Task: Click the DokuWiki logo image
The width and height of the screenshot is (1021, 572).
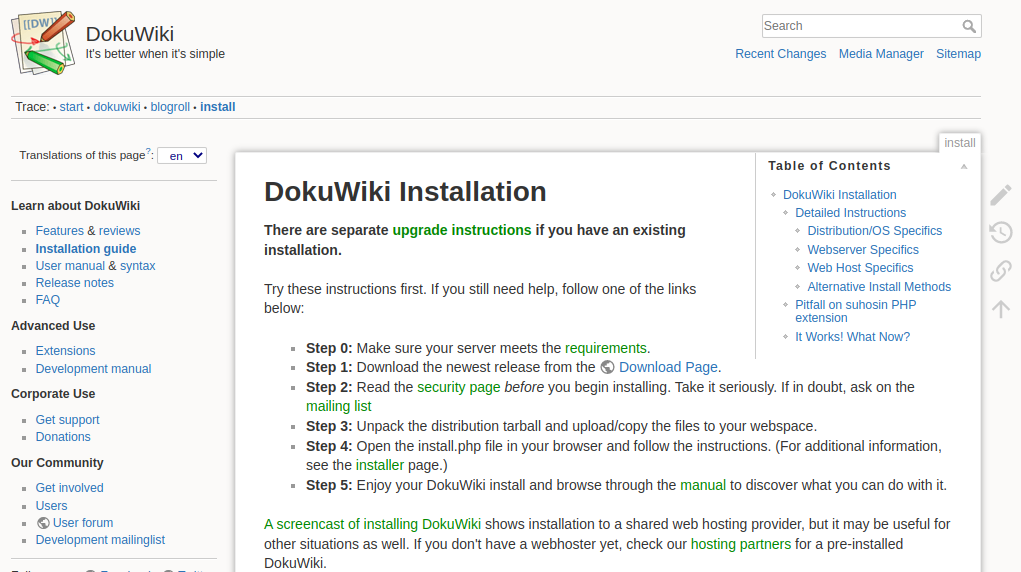Action: click(x=44, y=43)
